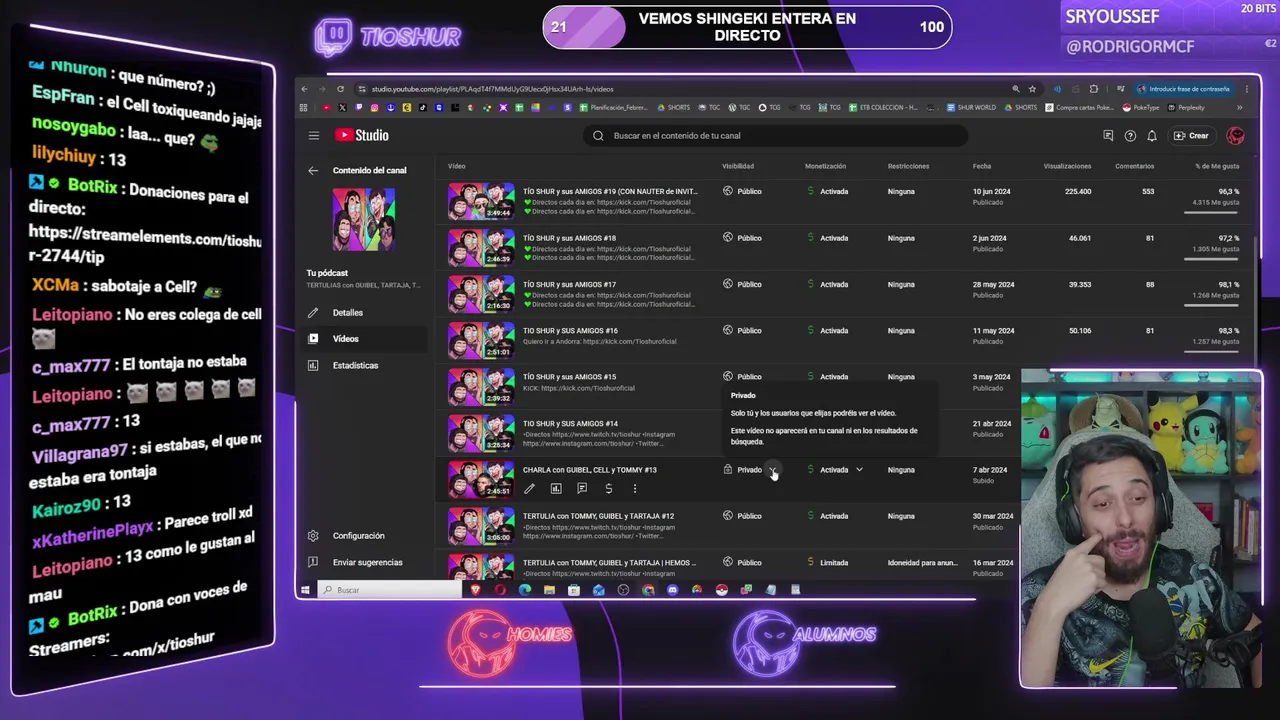Click the Enviar sugerencias feedback icon
This screenshot has width=1280, height=720.
tap(313, 562)
